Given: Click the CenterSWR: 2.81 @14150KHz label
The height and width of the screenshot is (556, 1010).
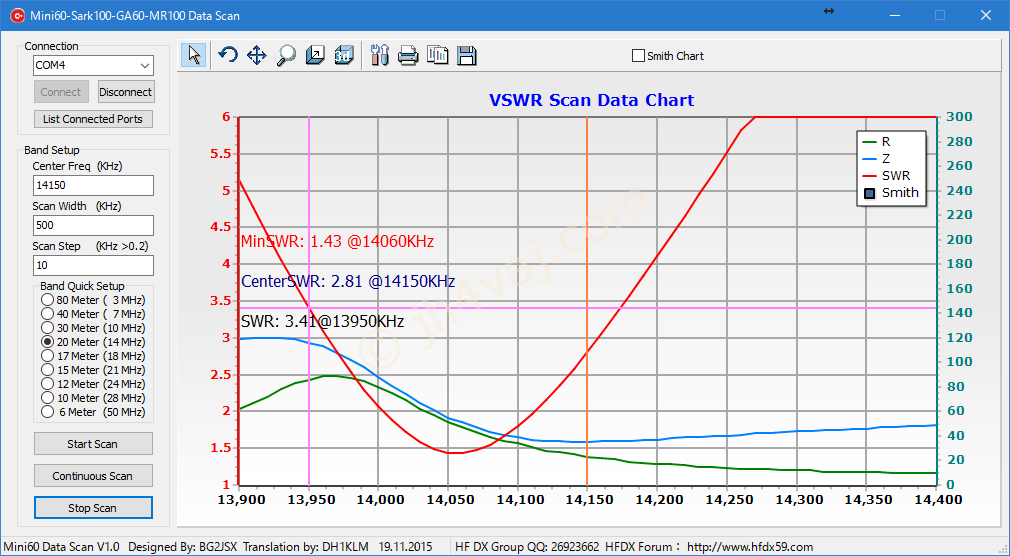Looking at the screenshot, I should [348, 282].
